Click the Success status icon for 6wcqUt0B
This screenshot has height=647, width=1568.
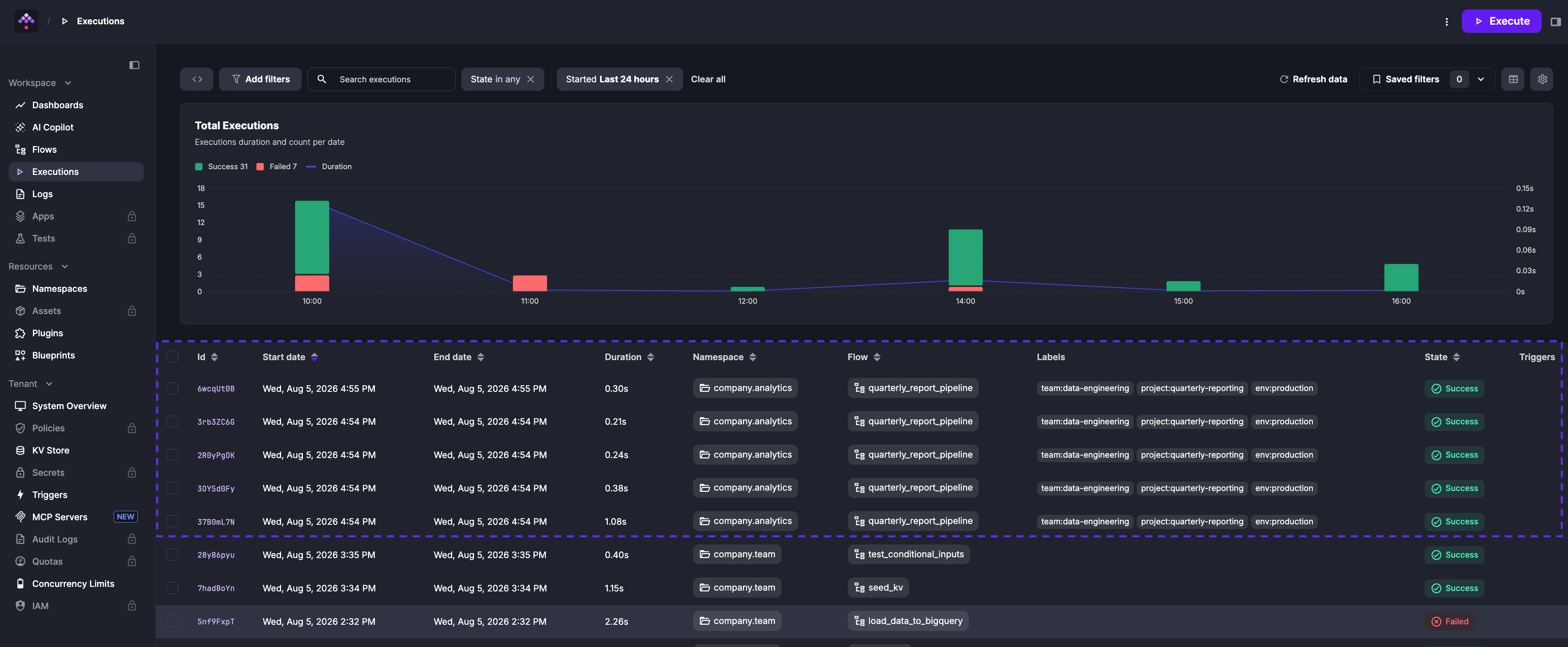[1436, 389]
